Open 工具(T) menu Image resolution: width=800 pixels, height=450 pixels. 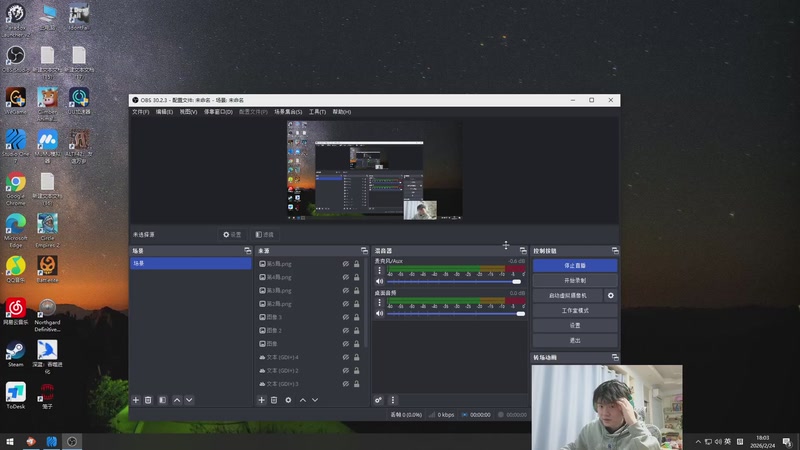coord(317,112)
